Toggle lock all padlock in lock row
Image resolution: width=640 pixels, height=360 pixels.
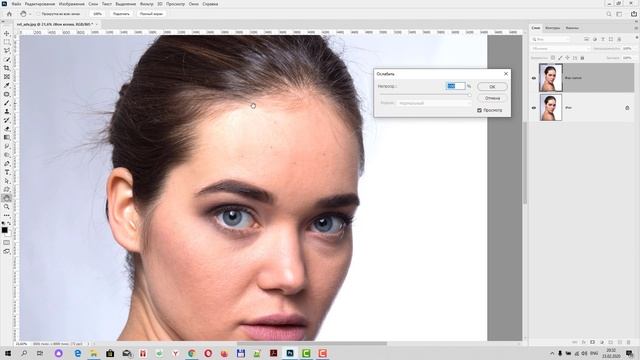coord(582,58)
